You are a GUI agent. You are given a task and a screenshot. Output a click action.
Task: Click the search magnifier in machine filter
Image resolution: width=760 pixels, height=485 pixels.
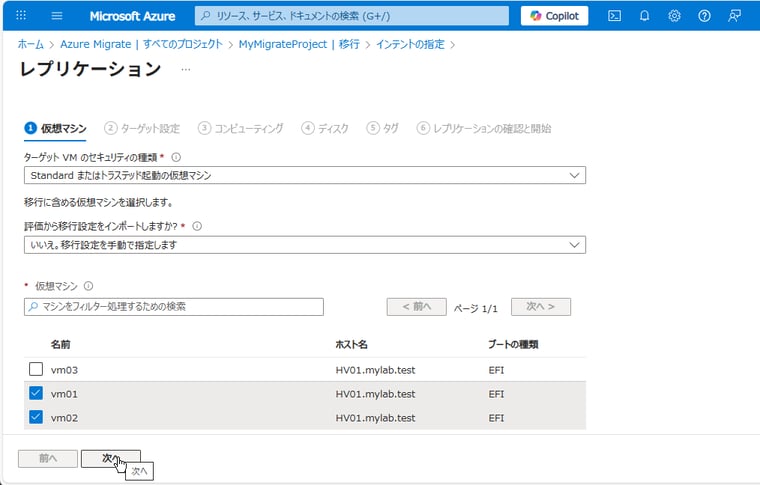(x=33, y=306)
